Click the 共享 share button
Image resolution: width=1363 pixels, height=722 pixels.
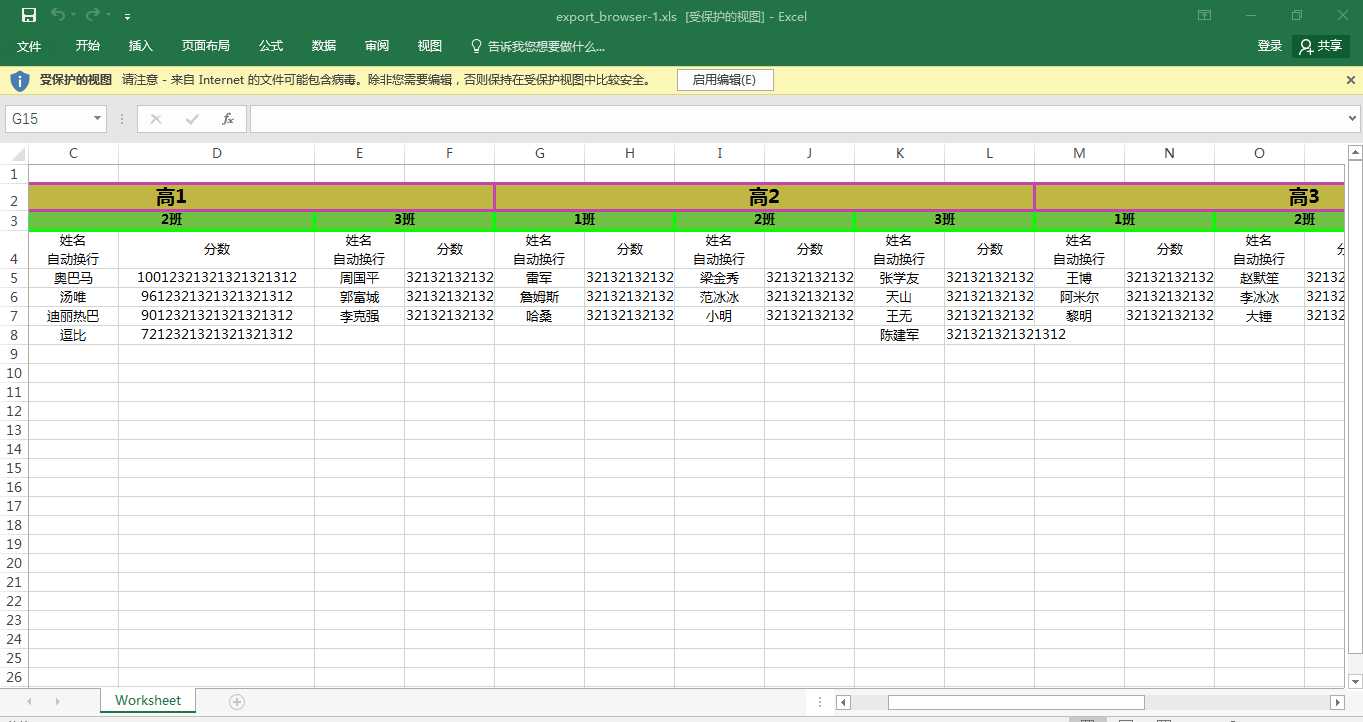1320,46
